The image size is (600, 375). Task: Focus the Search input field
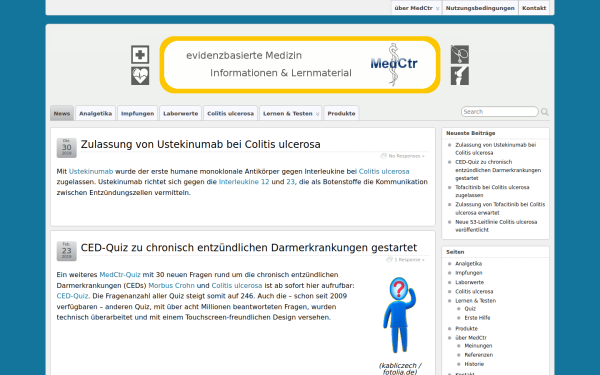point(499,112)
